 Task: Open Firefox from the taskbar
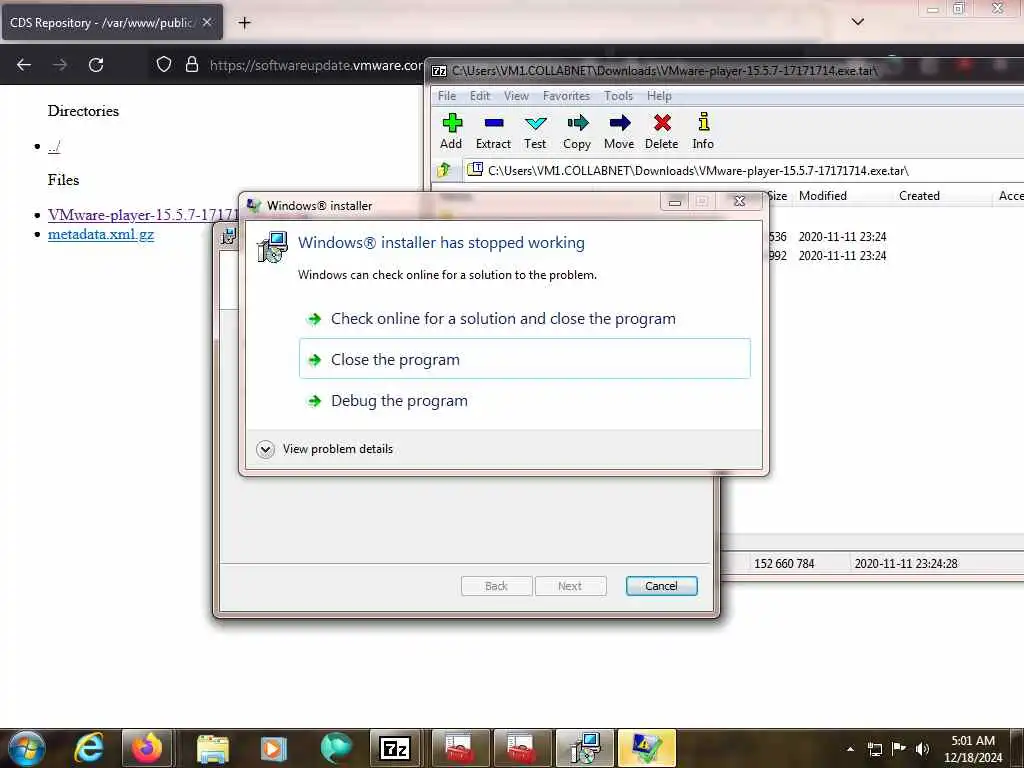coord(147,748)
